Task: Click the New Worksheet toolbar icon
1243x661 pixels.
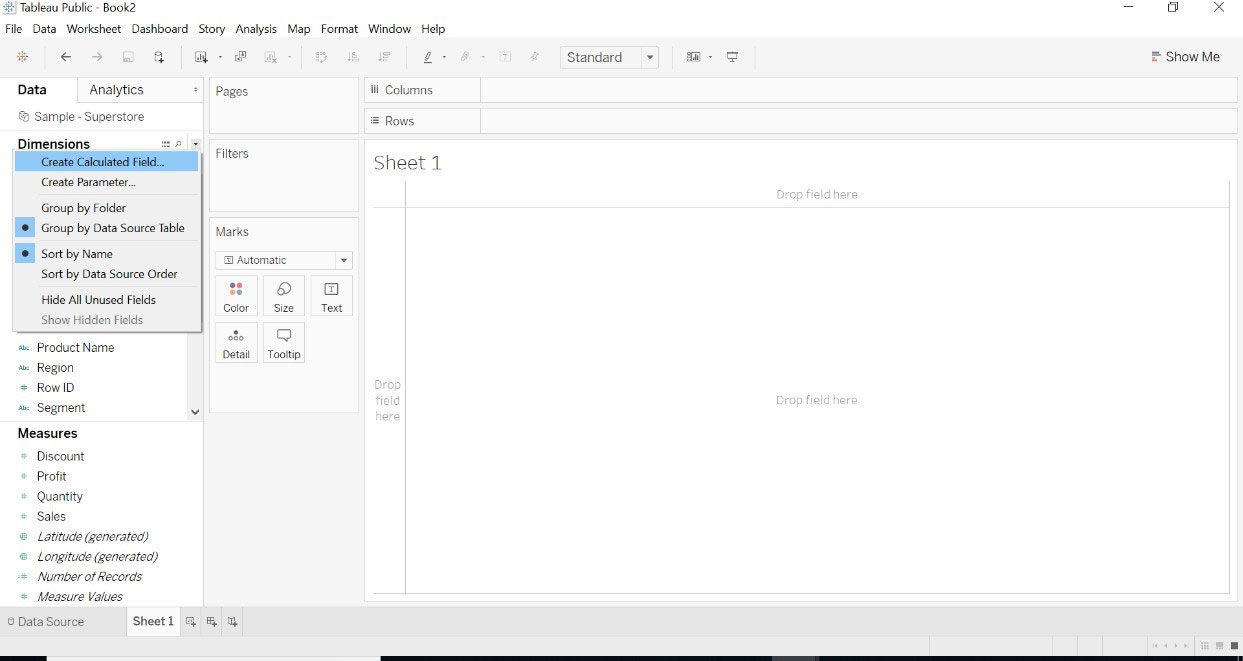Action: click(201, 57)
